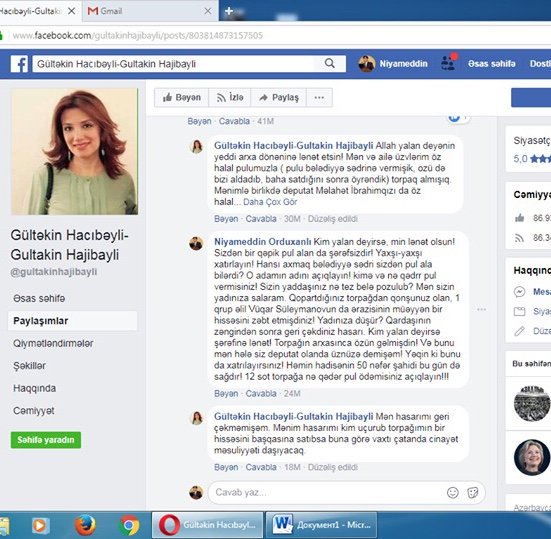Viewport: 551px width, 539px height.
Task: Select Haqqında in the left sidebar
Action: point(34,388)
